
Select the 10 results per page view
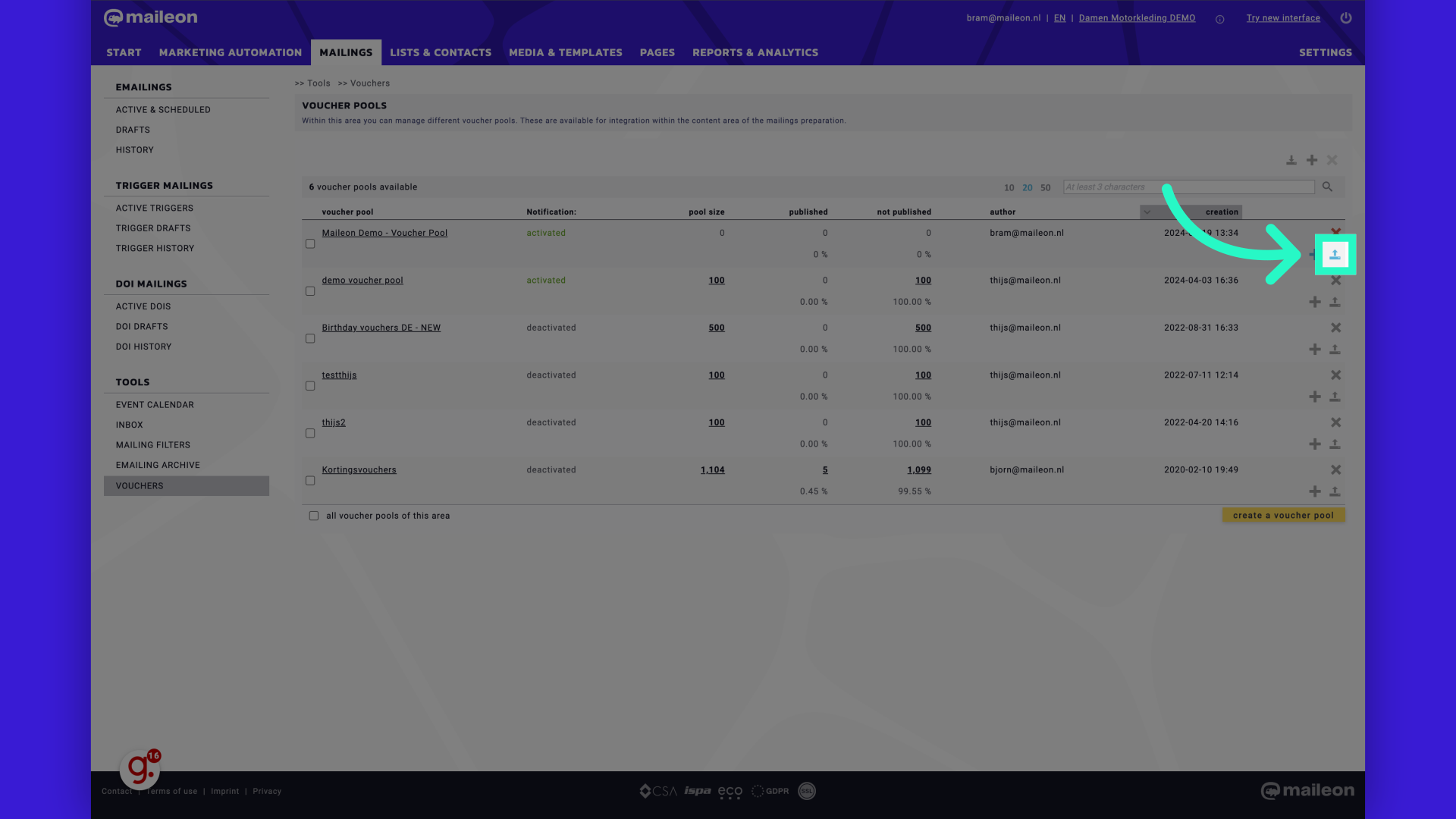coord(1009,187)
